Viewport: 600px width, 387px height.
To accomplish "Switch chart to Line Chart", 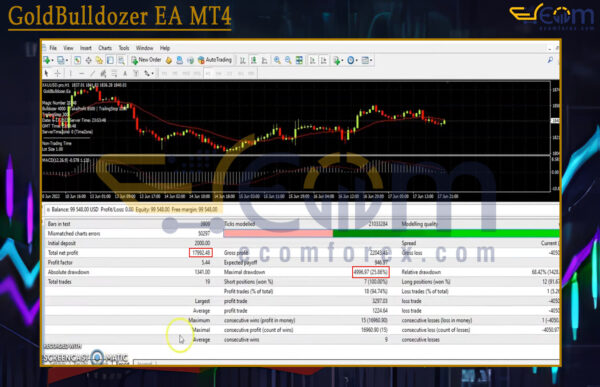I will [264, 60].
